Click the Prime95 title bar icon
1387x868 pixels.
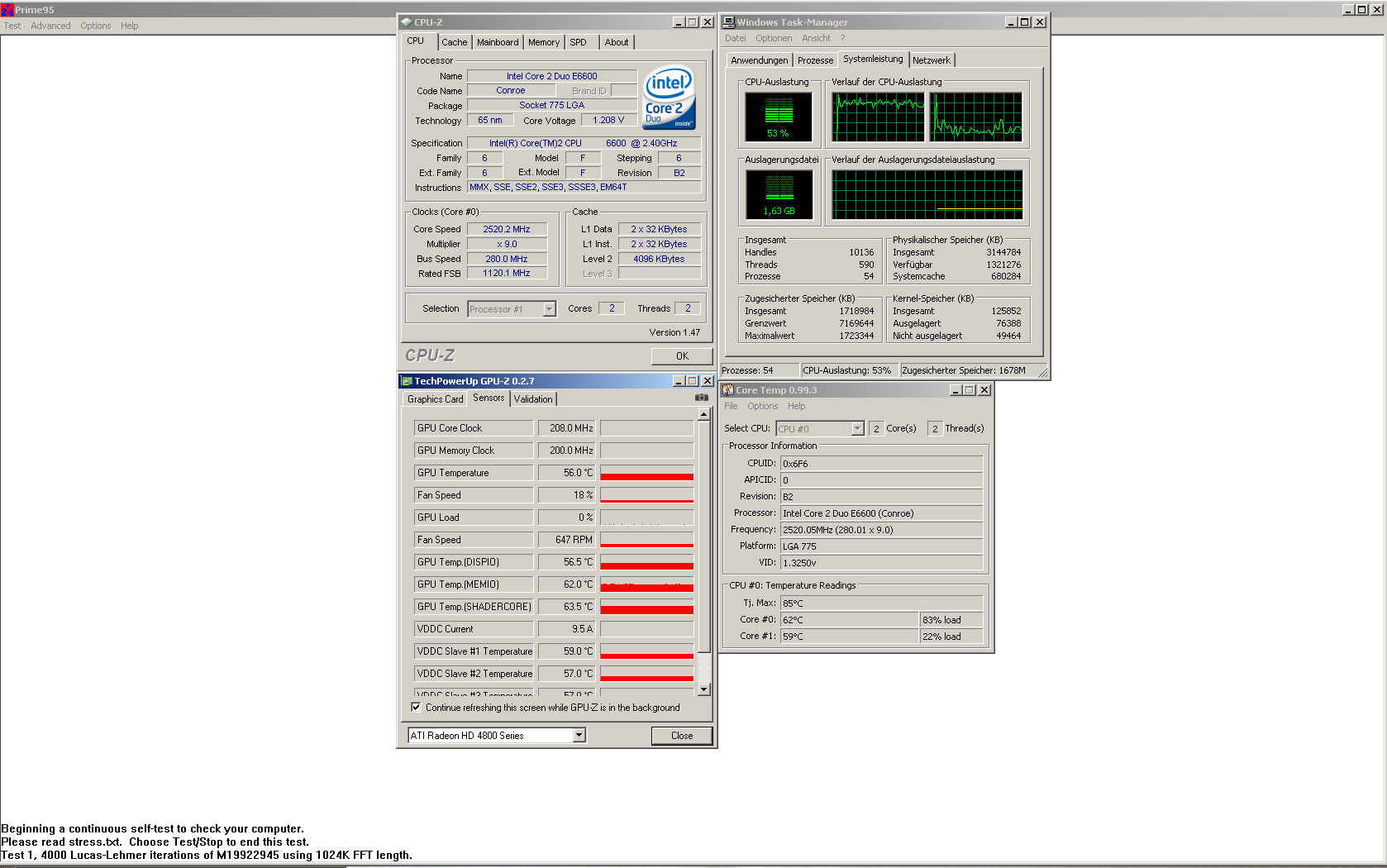[x=7, y=10]
